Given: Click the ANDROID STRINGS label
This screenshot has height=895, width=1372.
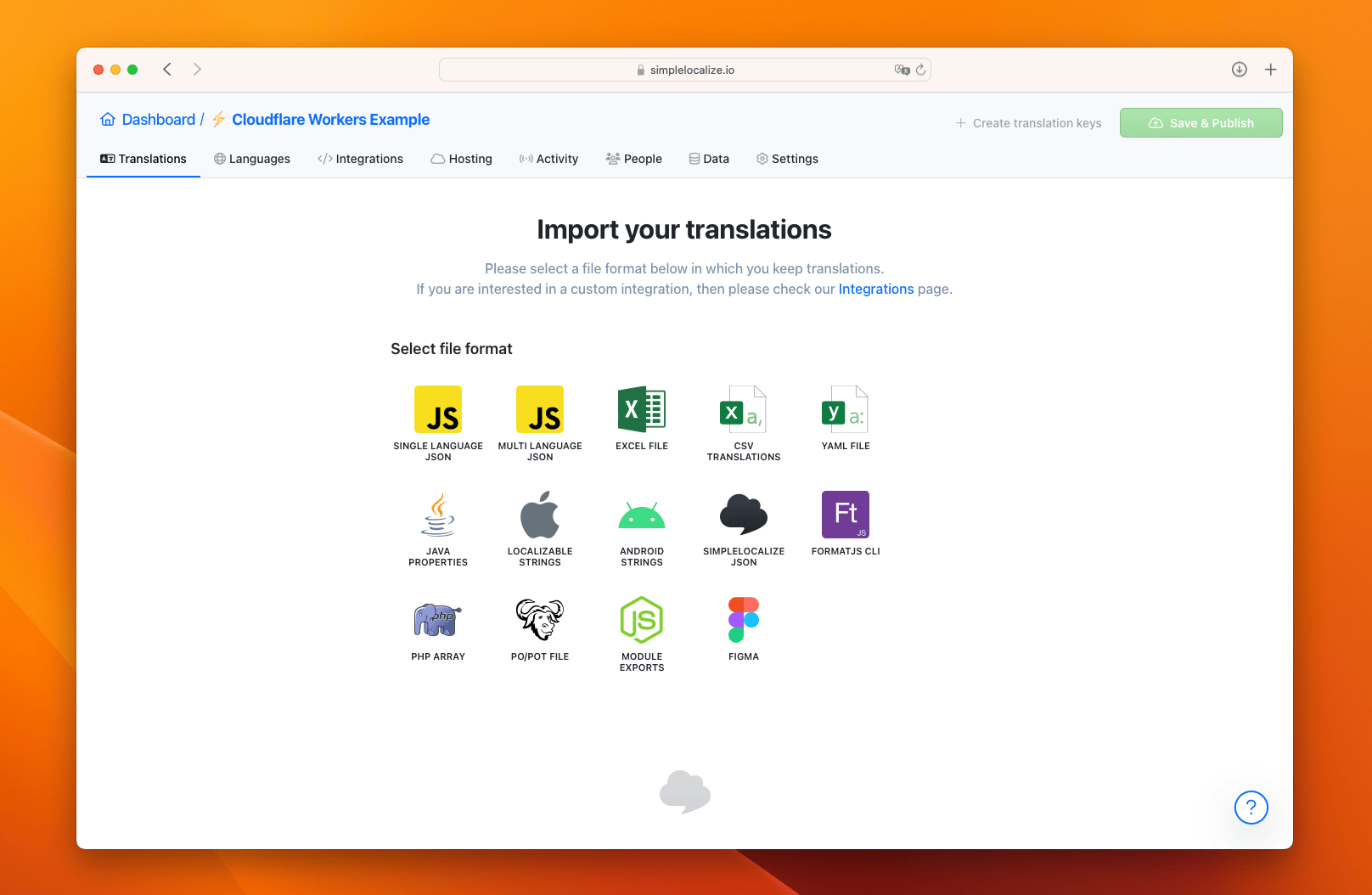Looking at the screenshot, I should pyautogui.click(x=642, y=557).
